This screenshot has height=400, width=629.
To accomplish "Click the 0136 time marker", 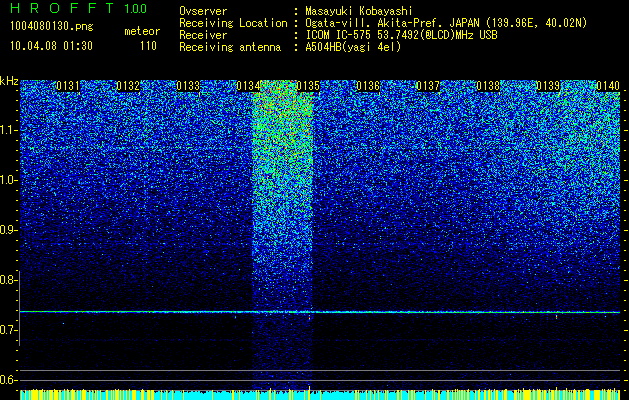I will pyautogui.click(x=368, y=86).
